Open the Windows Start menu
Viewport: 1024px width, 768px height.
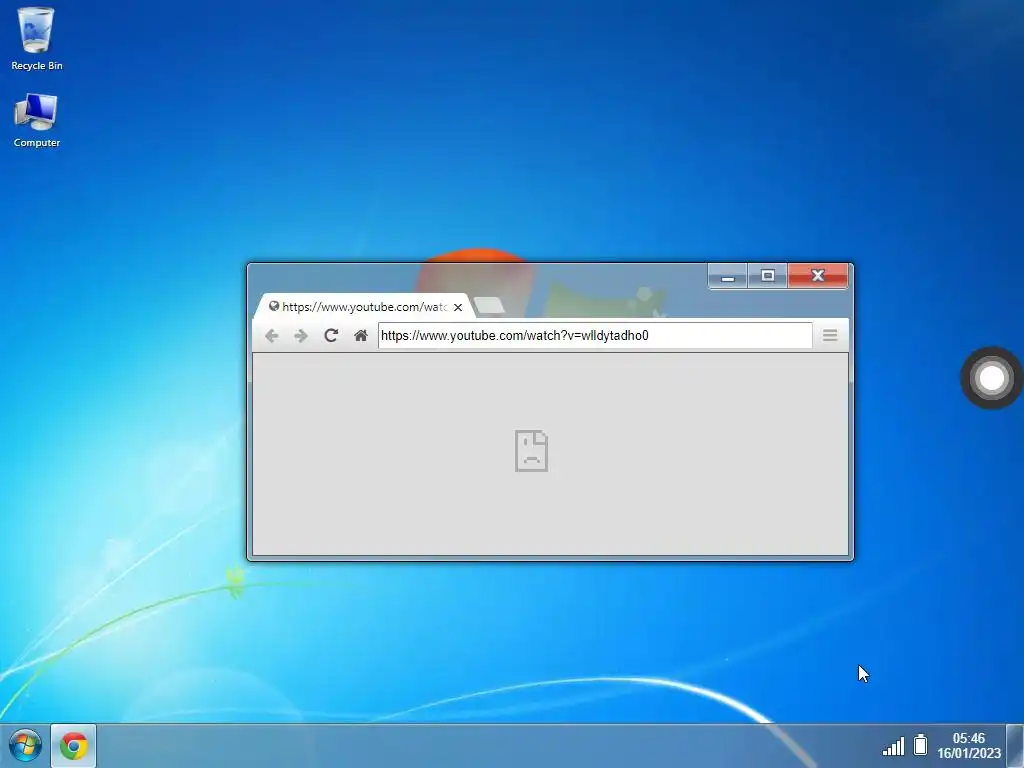click(x=25, y=745)
